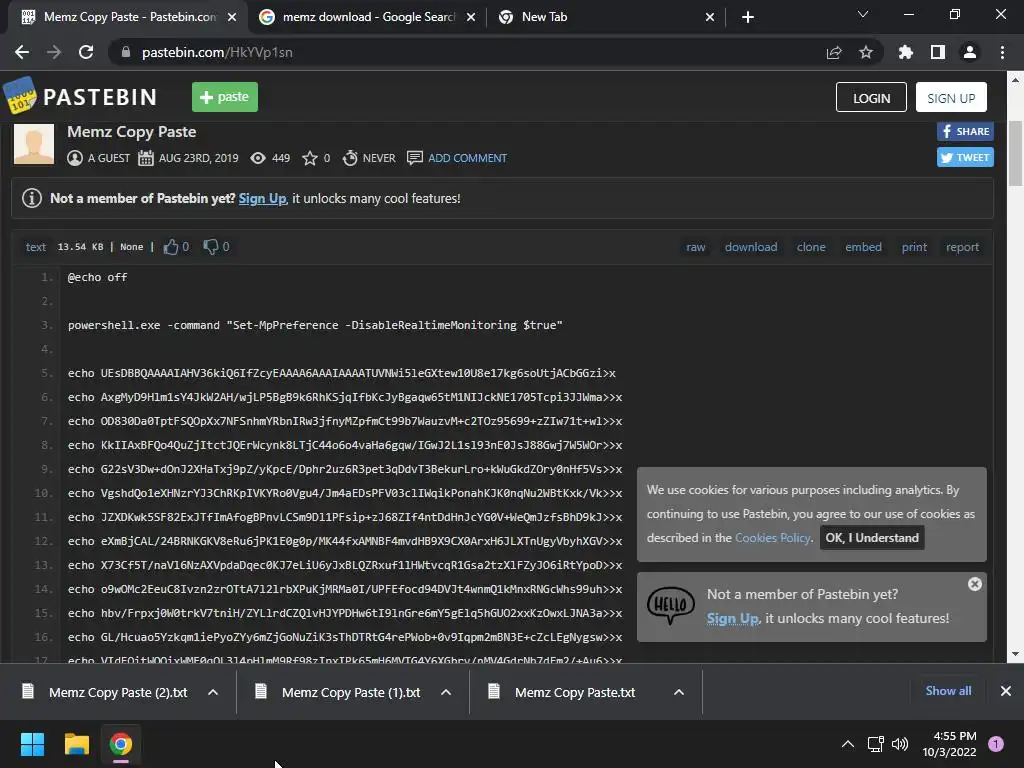Reload the Pastebin page

pyautogui.click(x=86, y=52)
